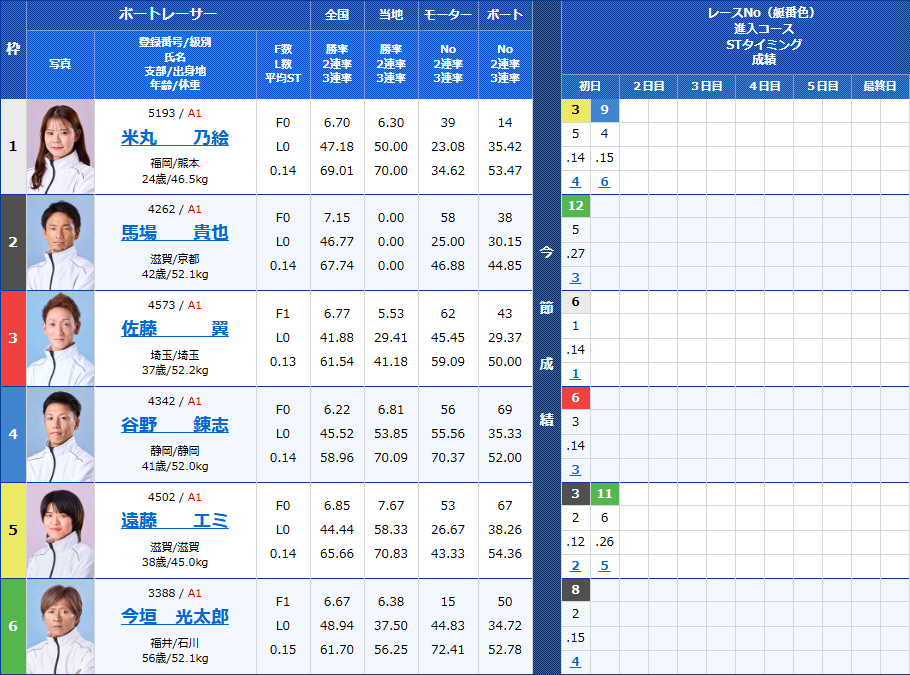
Task: Click green race number 12 cell for 馬場
Action: coord(576,206)
